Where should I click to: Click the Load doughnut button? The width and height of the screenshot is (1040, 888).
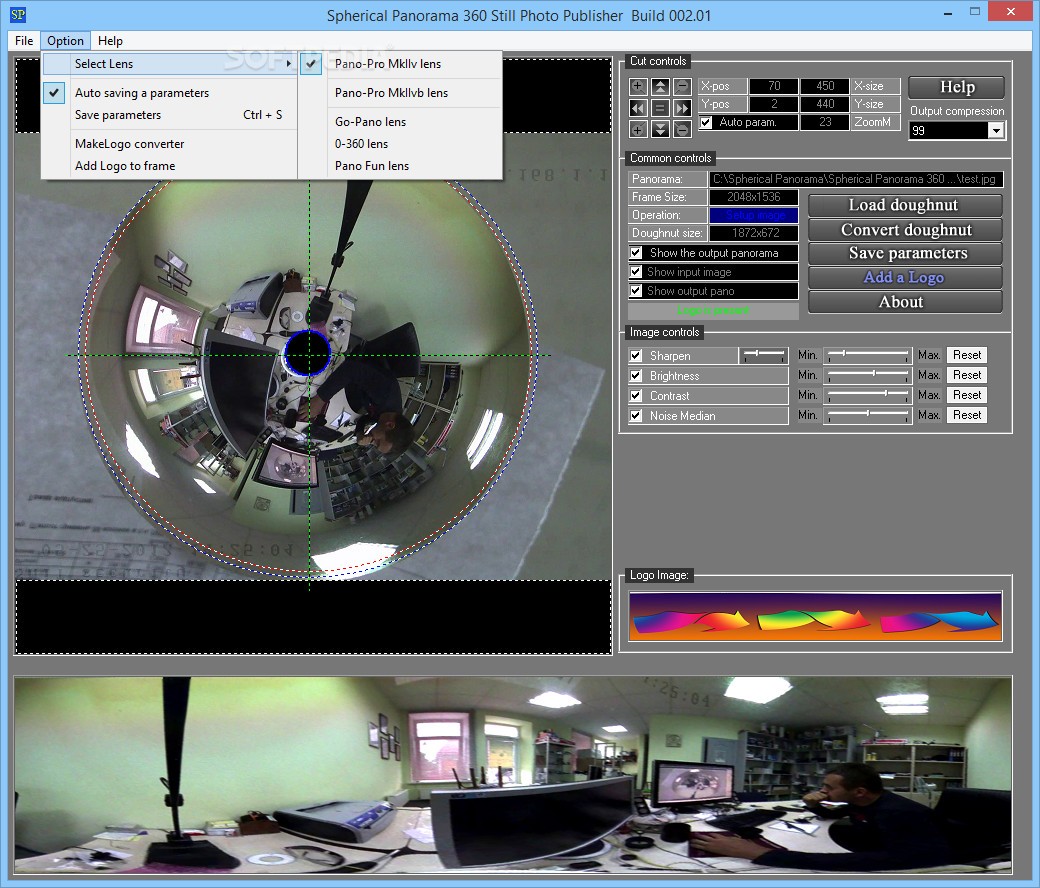(905, 205)
